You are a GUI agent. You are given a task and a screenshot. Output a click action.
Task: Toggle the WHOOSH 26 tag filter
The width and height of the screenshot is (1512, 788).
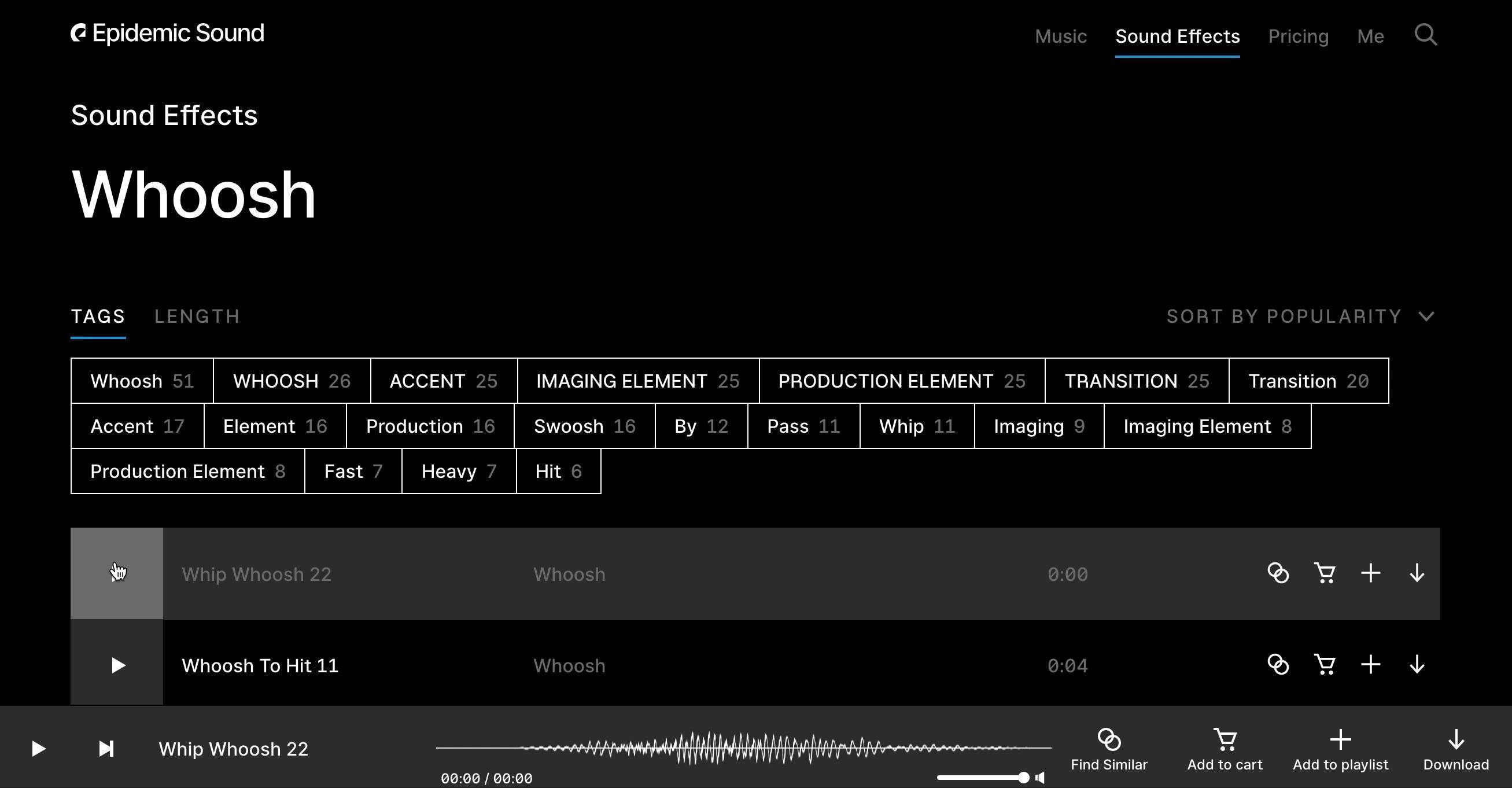pyautogui.click(x=292, y=381)
